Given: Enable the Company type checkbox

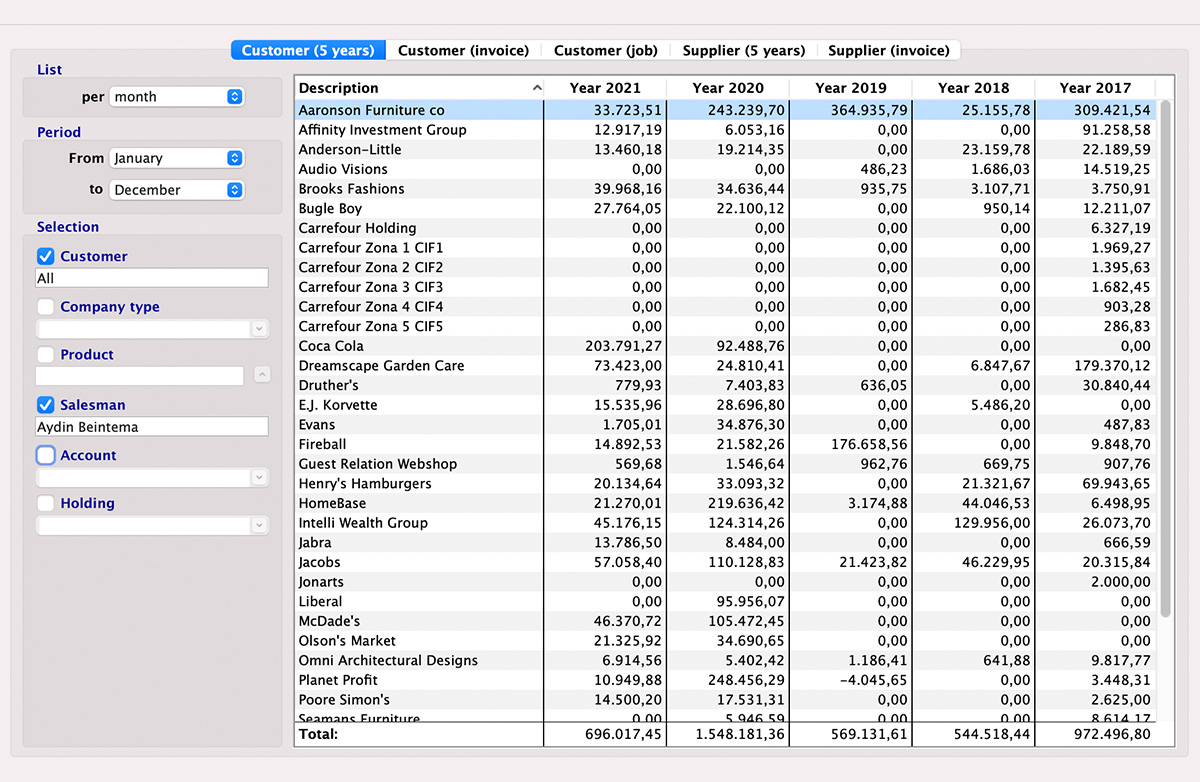Looking at the screenshot, I should point(46,307).
